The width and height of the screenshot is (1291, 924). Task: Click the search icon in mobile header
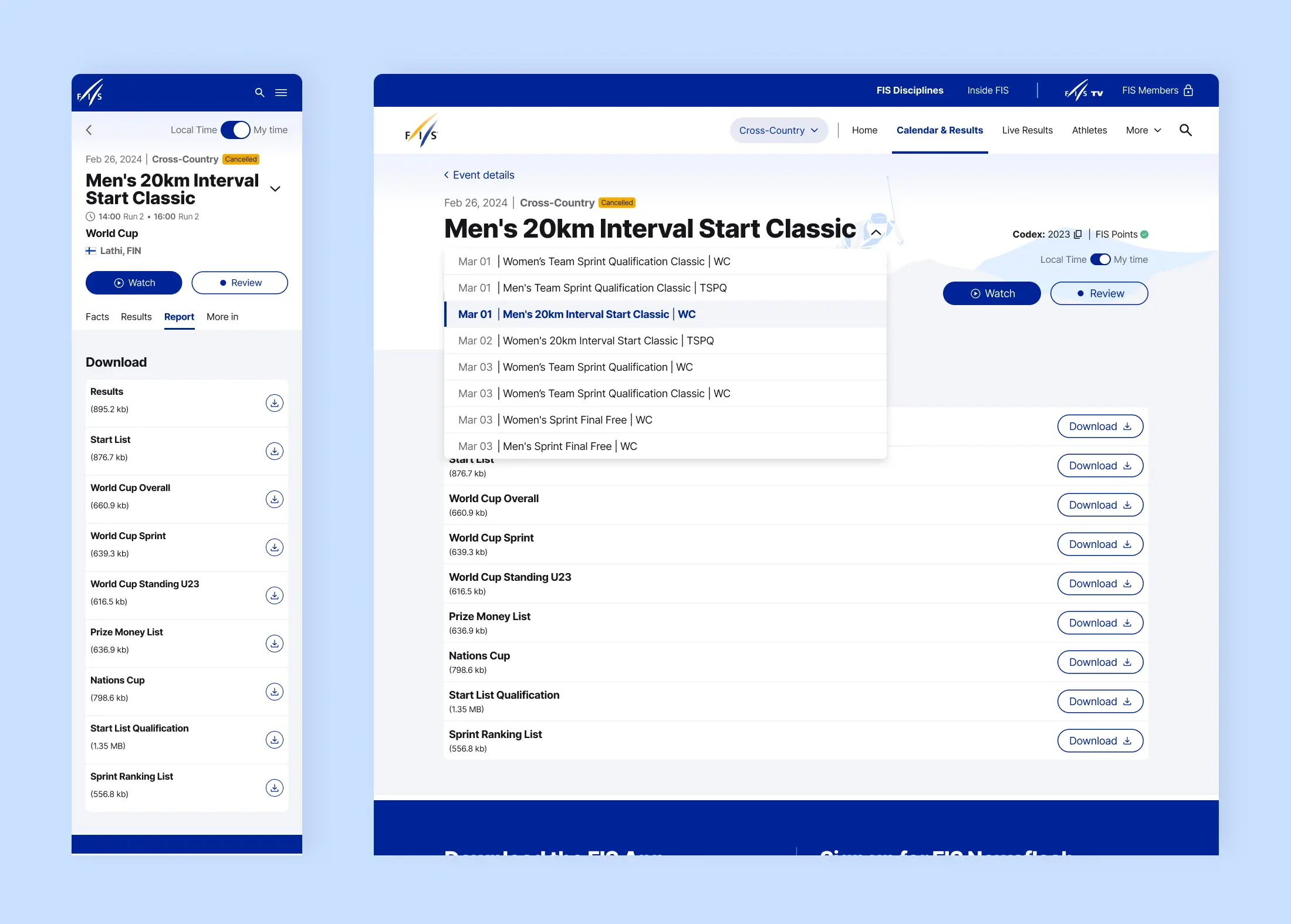259,93
